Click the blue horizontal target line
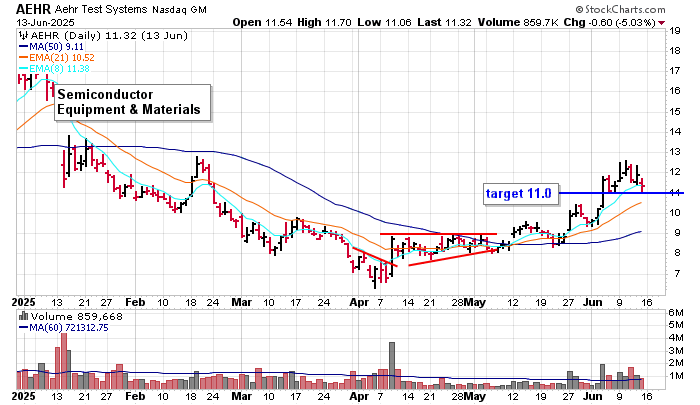 621,193
